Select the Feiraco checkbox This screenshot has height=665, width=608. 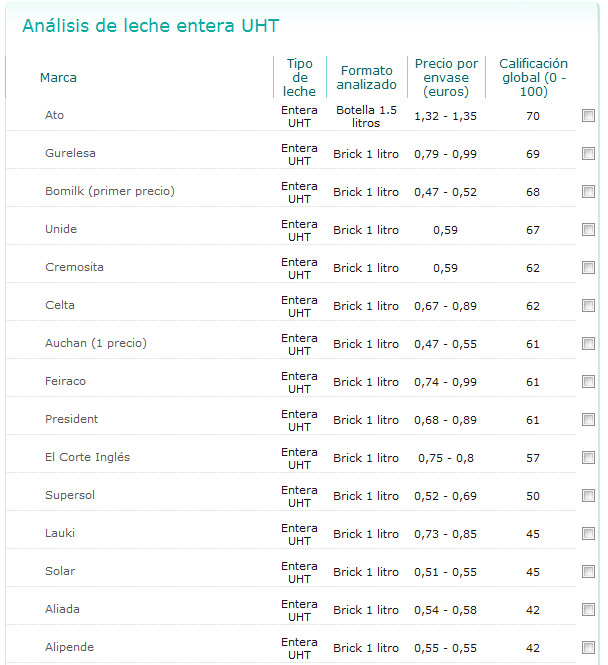pos(588,382)
